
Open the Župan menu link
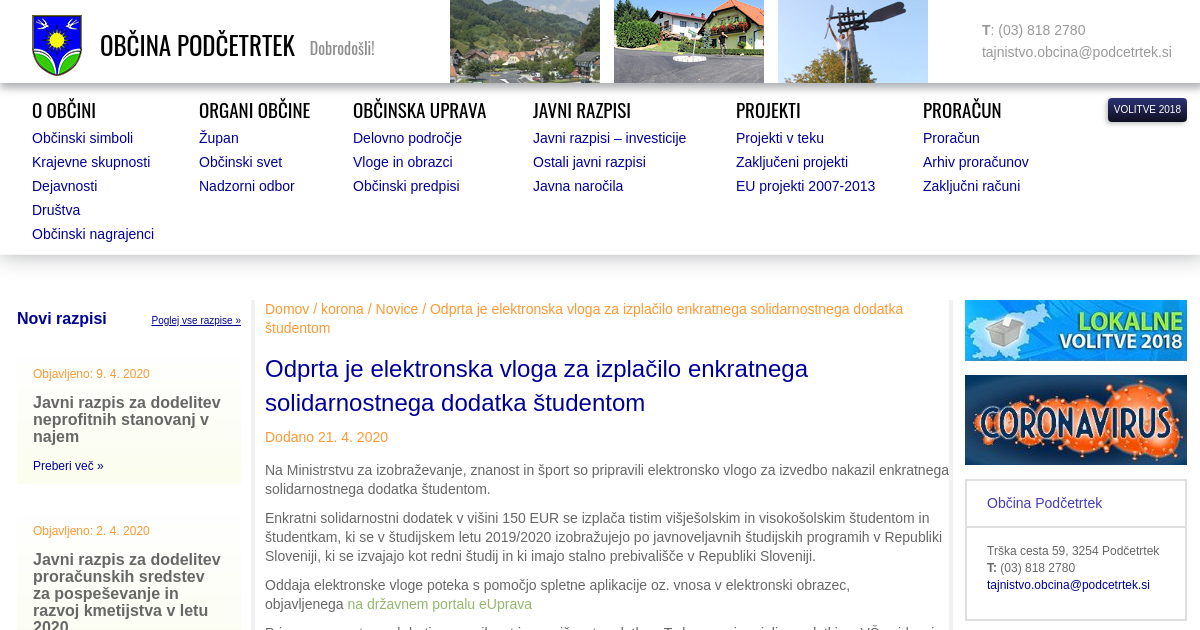pos(218,138)
